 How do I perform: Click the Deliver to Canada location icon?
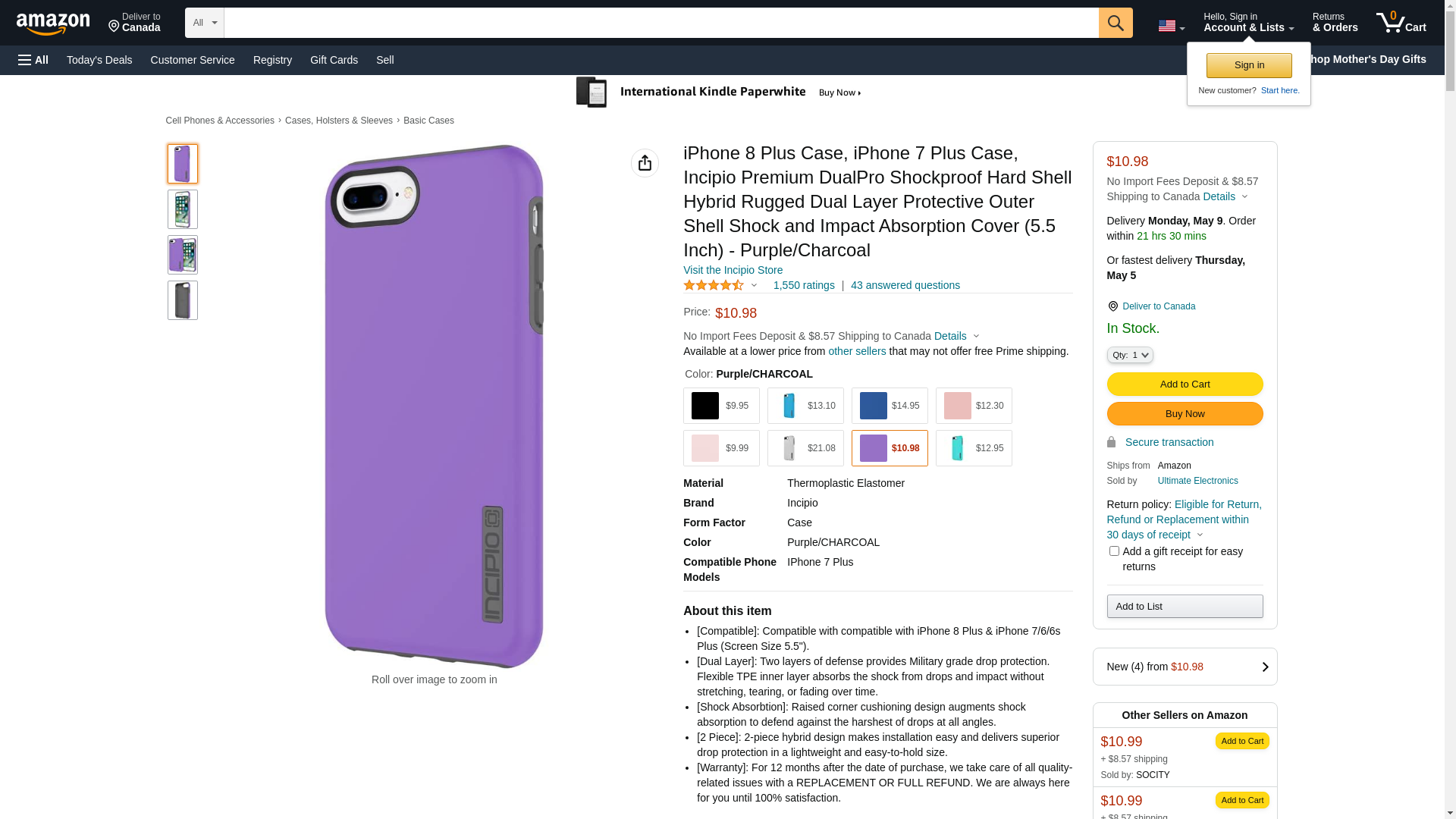pyautogui.click(x=1112, y=306)
